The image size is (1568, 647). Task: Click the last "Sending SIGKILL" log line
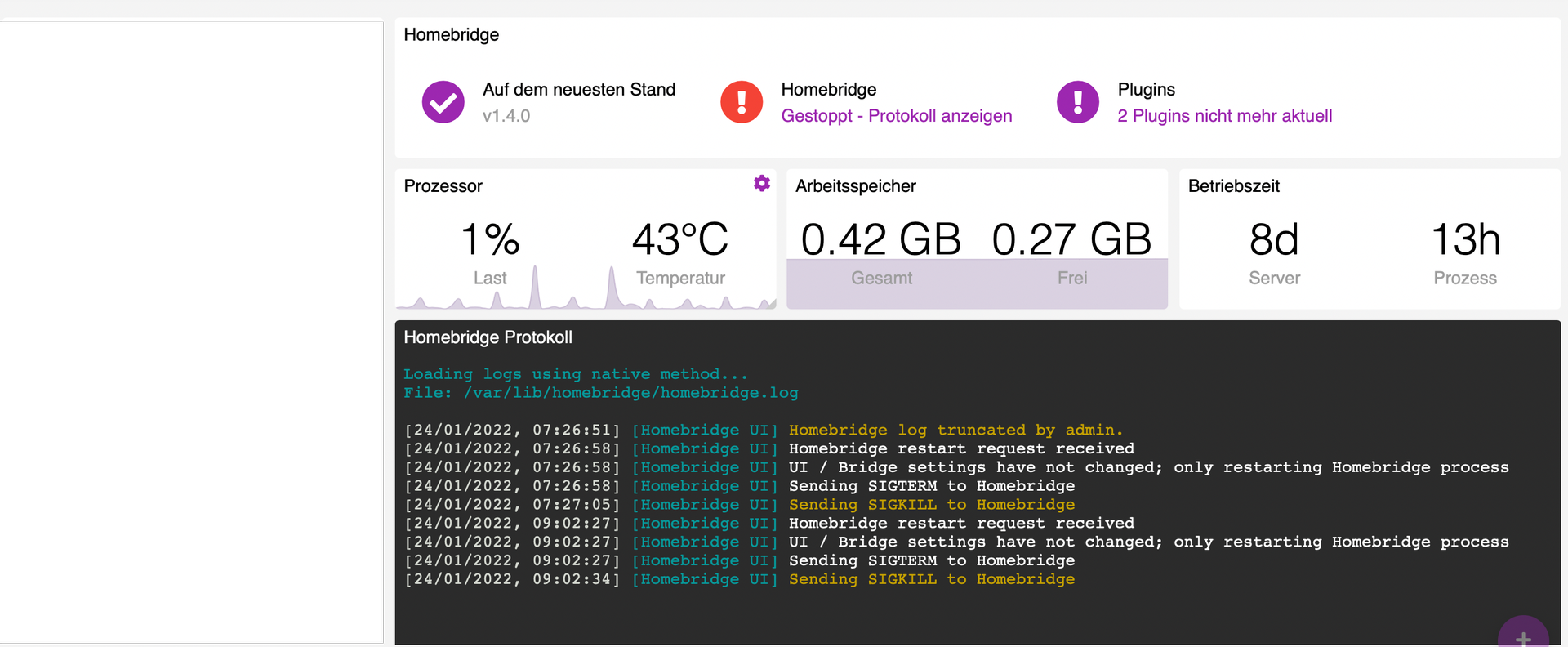click(931, 579)
